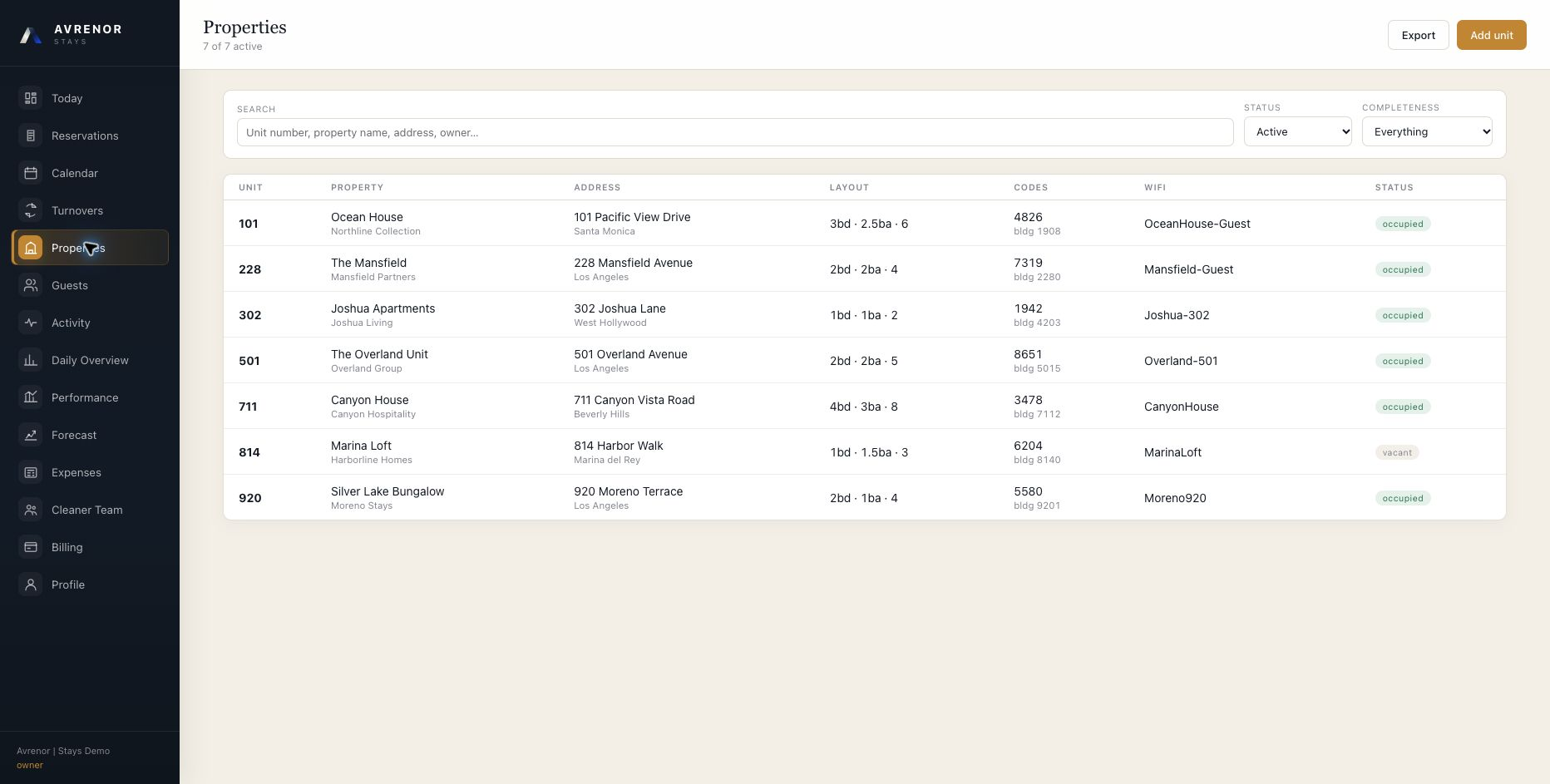
Task: Open Daily Overview menu label
Action: coord(90,360)
